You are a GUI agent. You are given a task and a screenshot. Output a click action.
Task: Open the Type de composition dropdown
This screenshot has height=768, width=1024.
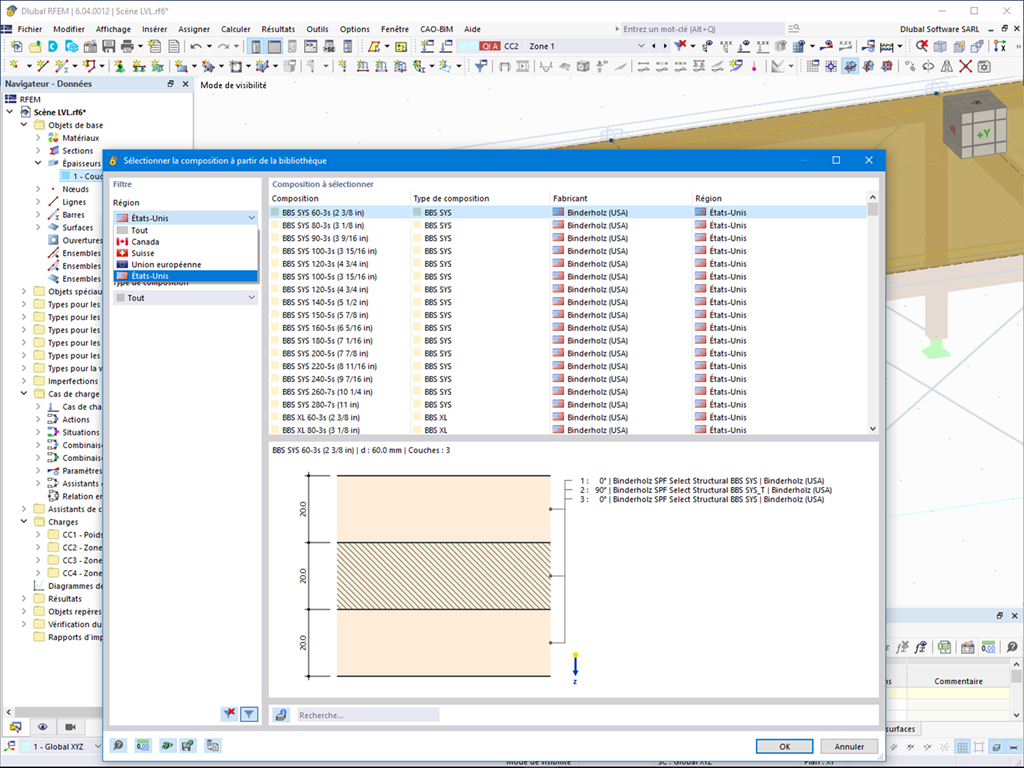click(x=185, y=298)
